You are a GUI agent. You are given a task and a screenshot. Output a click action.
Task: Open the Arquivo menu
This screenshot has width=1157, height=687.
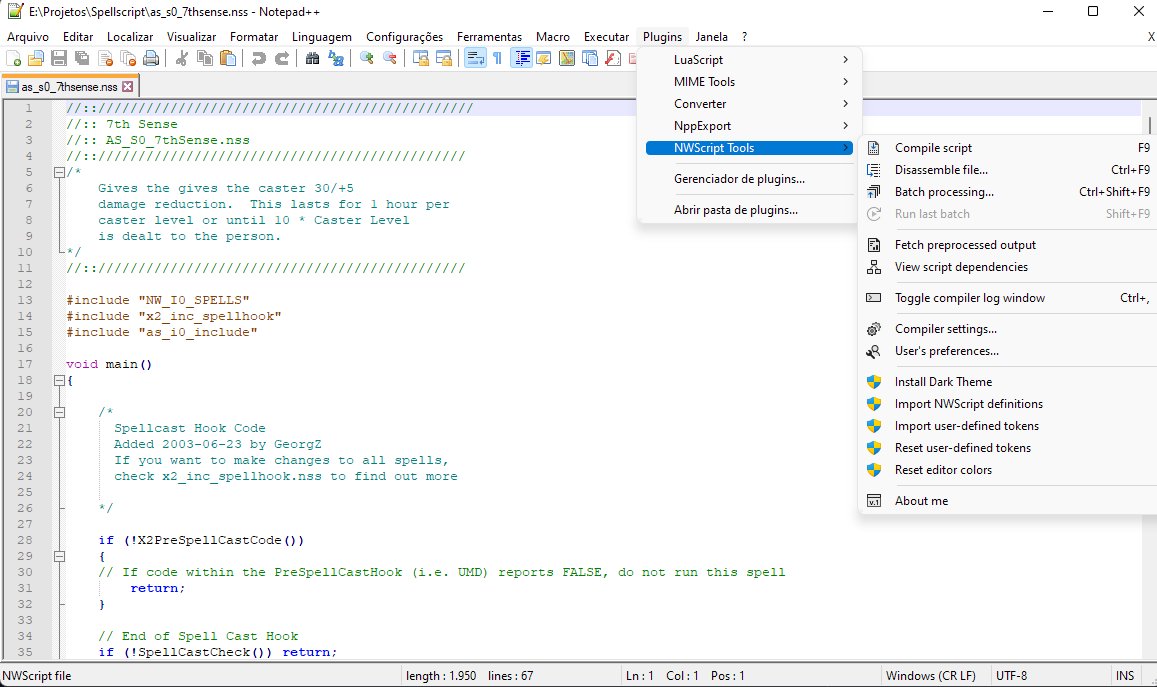pos(28,37)
